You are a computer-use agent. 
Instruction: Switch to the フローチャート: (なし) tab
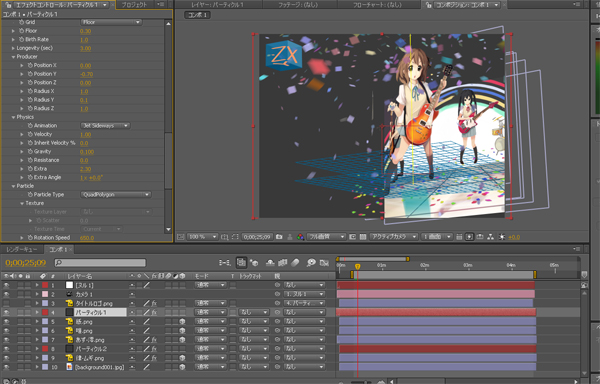[378, 5]
